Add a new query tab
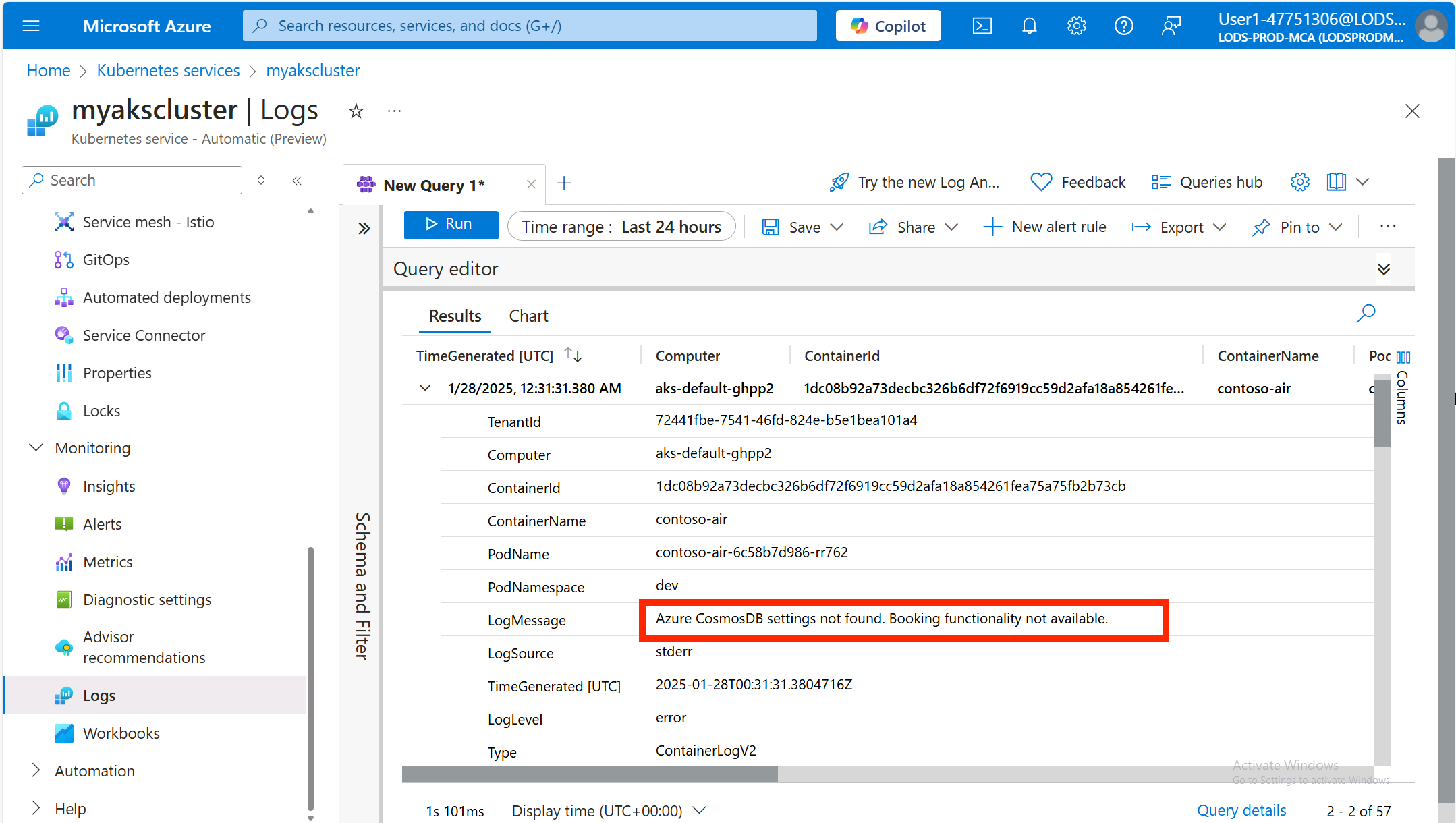This screenshot has width=1456, height=823. pyautogui.click(x=564, y=183)
